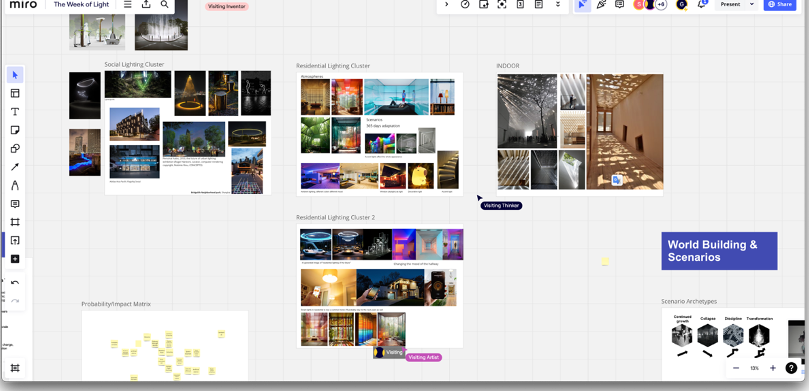This screenshot has width=810, height=391.
Task: Open the Upload tool in left toolbar
Action: 15,241
